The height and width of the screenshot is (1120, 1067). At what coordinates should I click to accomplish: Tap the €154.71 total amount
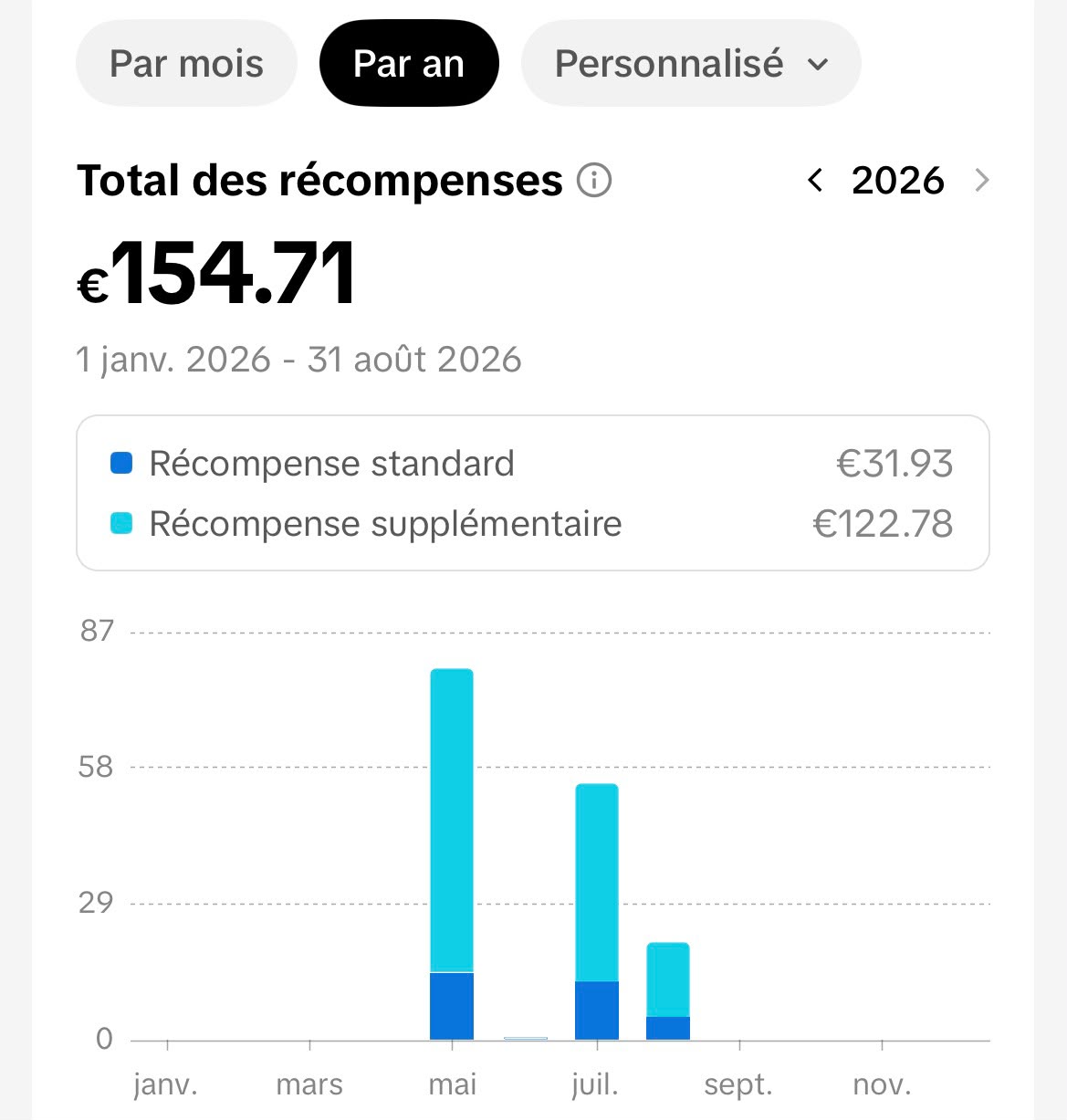217,273
